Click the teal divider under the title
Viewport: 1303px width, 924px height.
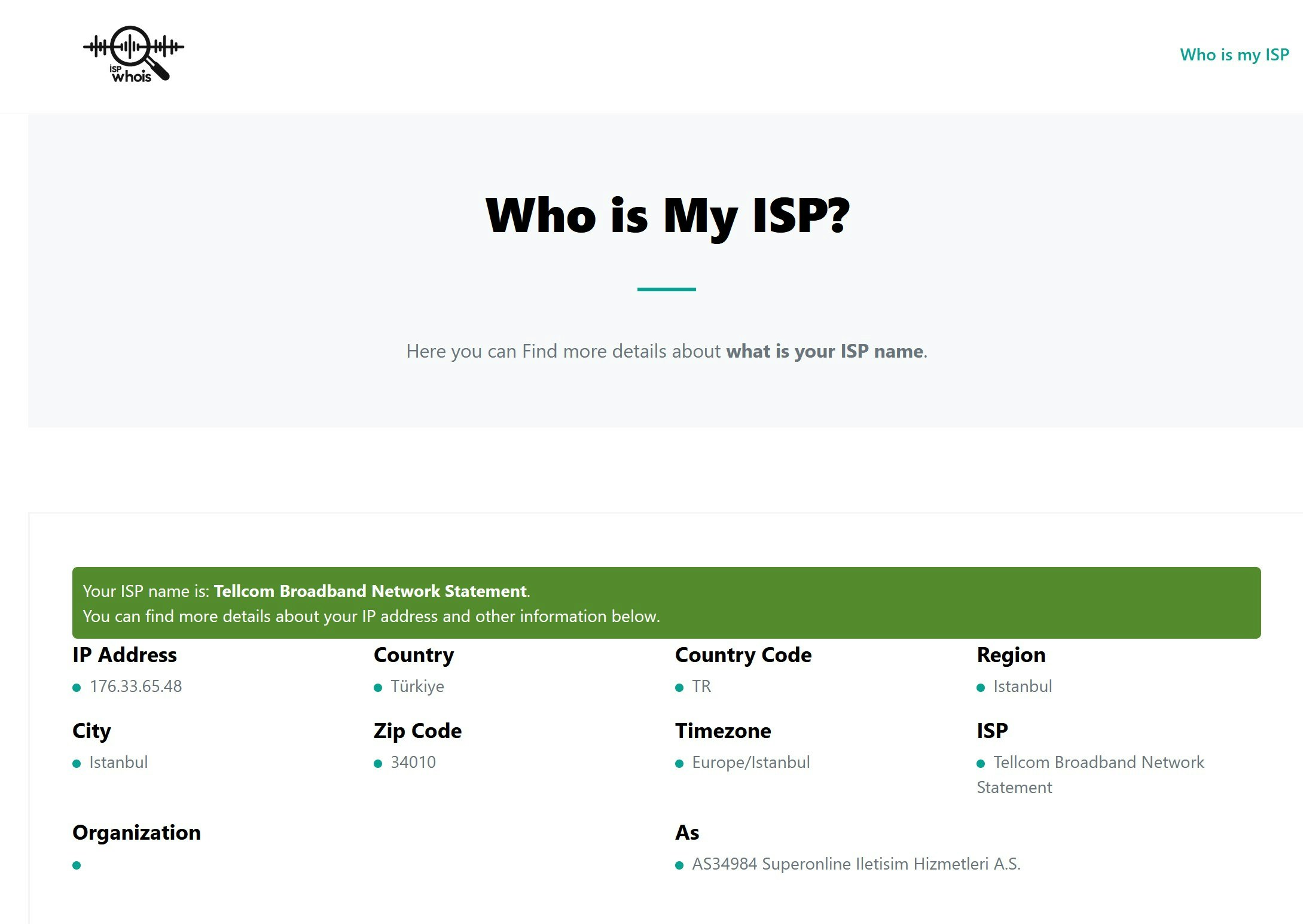coord(666,289)
